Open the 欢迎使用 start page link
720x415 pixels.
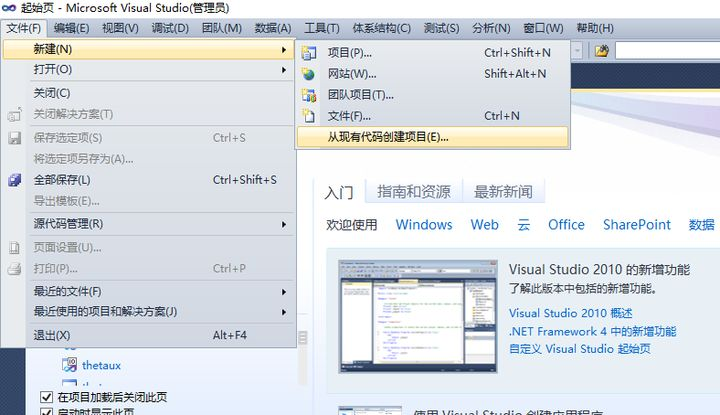point(352,225)
